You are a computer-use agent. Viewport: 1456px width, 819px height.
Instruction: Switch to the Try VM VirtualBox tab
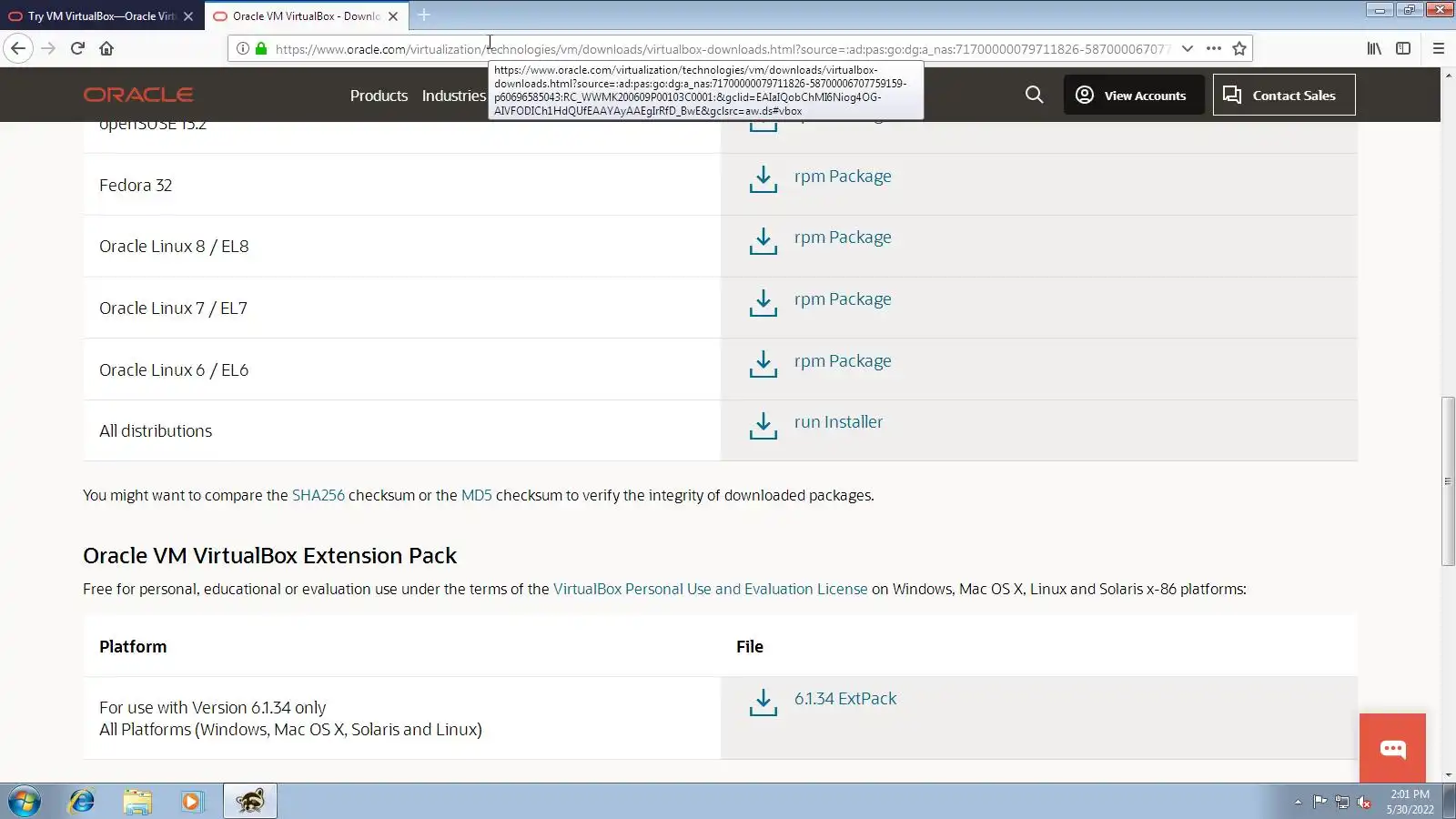[100, 16]
